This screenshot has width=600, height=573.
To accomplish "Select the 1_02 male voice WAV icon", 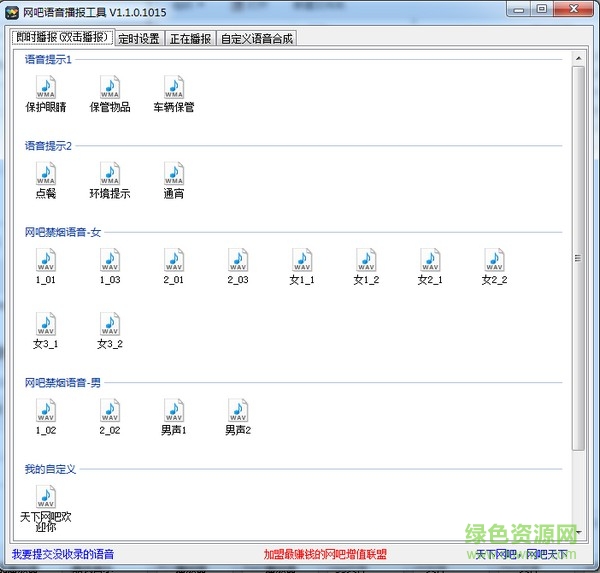I will click(x=46, y=410).
